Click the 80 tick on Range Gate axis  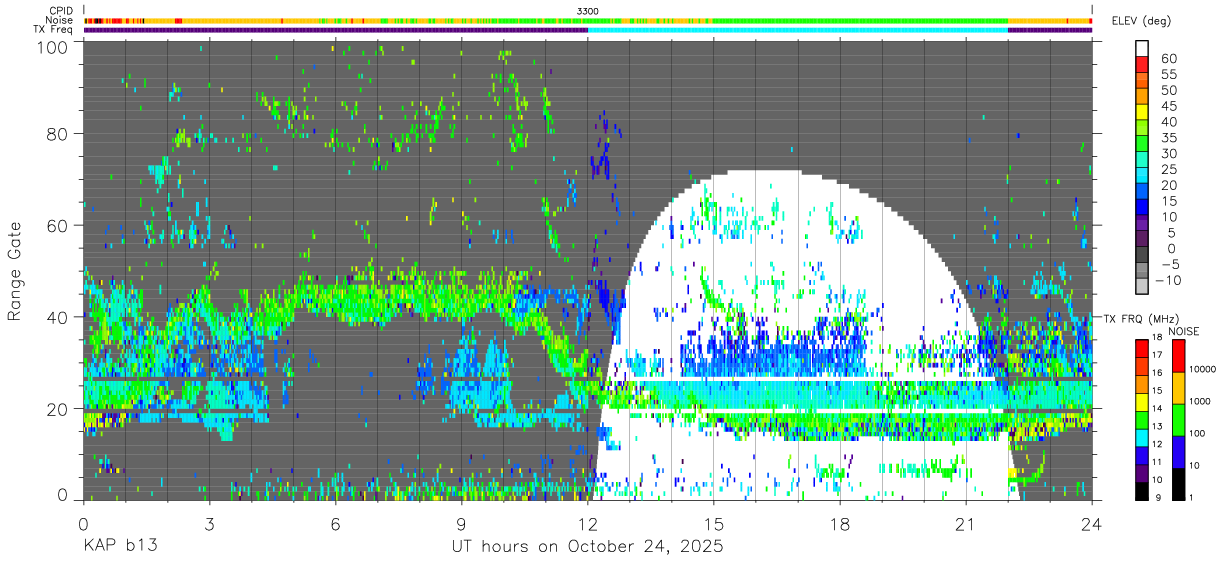pyautogui.click(x=59, y=134)
